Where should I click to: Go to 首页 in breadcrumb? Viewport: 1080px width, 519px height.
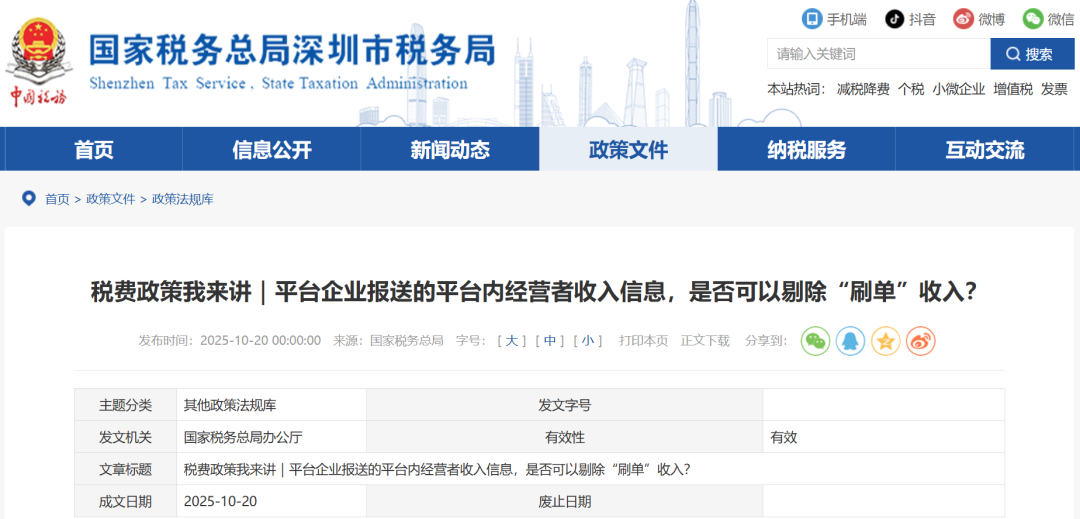pyautogui.click(x=57, y=200)
